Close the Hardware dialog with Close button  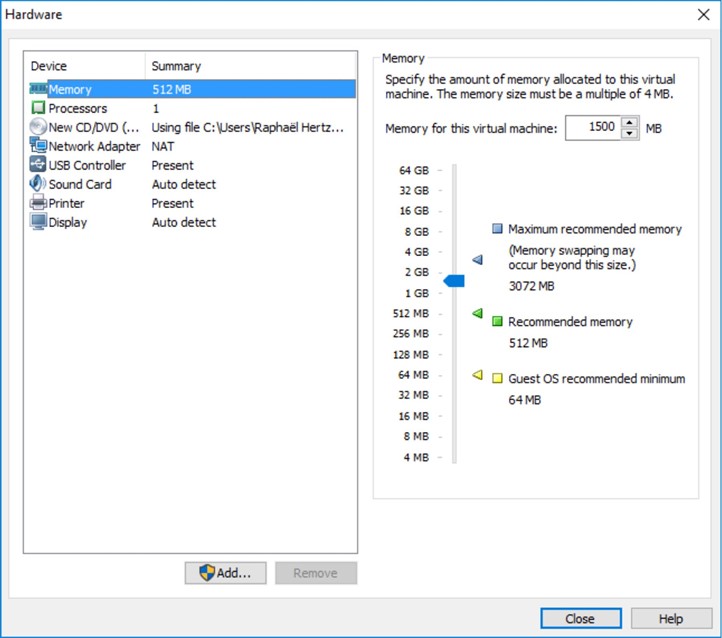(581, 618)
